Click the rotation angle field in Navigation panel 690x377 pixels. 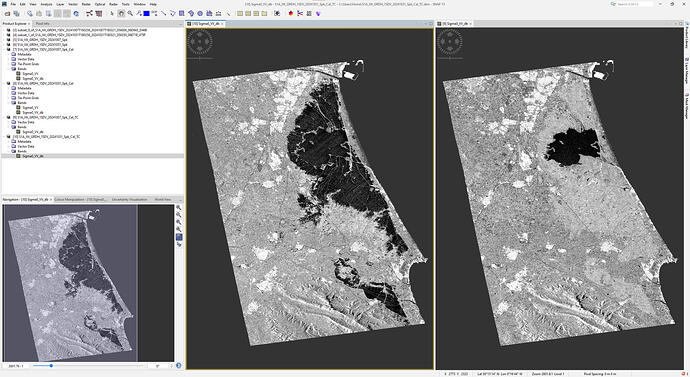click(x=159, y=366)
